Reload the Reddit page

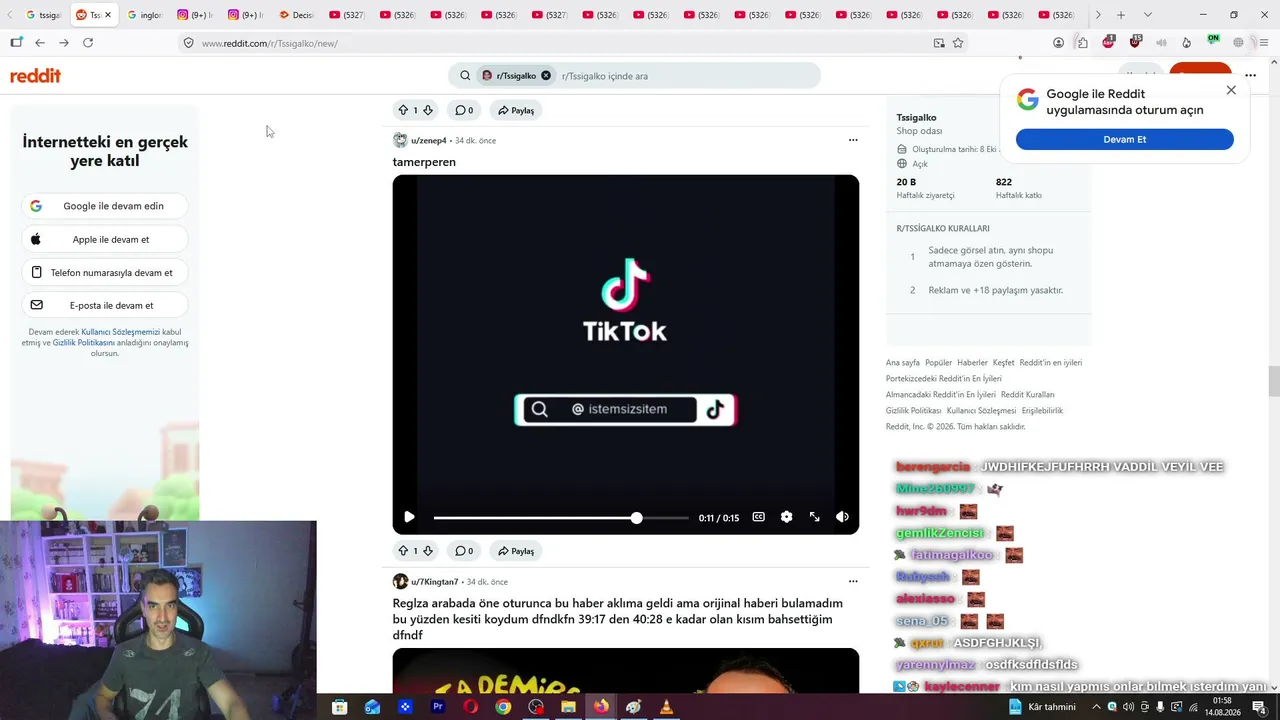coord(88,43)
